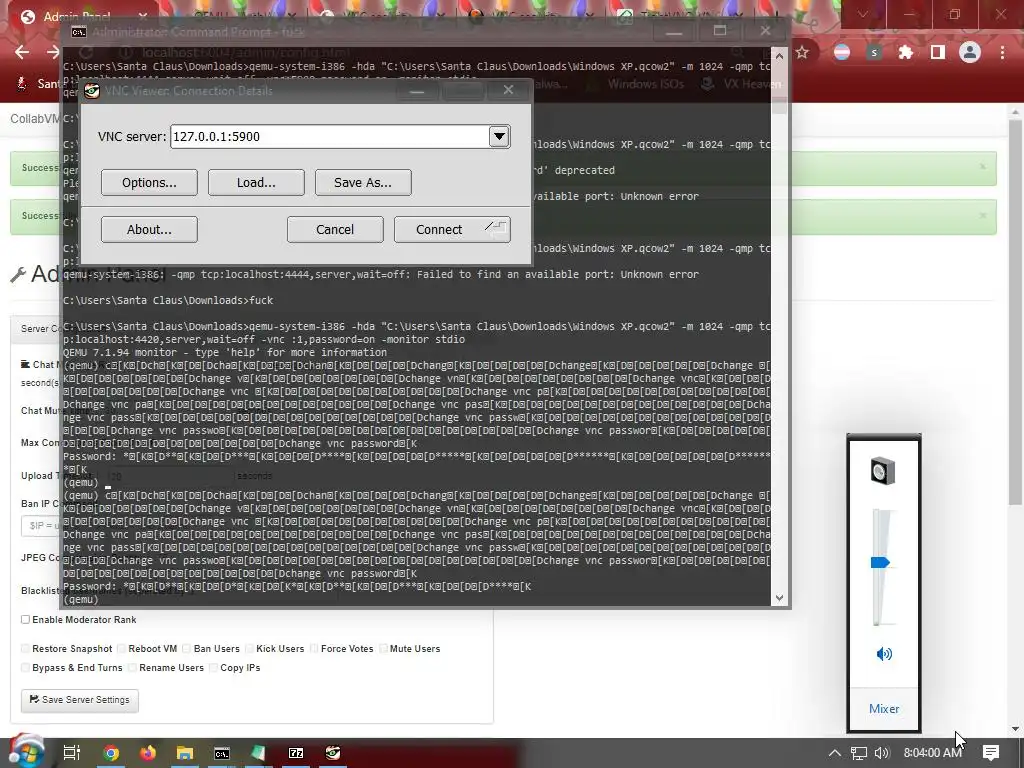Close the VNC Viewer dialog

[509, 90]
